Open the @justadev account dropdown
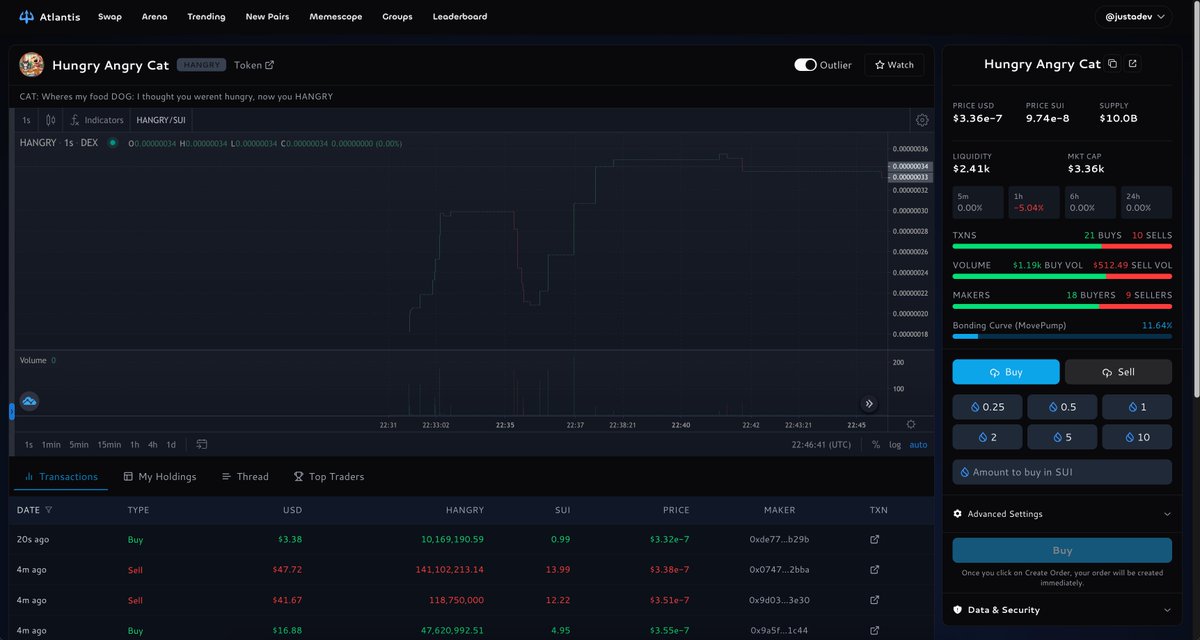The height and width of the screenshot is (640, 1200). pyautogui.click(x=1135, y=17)
